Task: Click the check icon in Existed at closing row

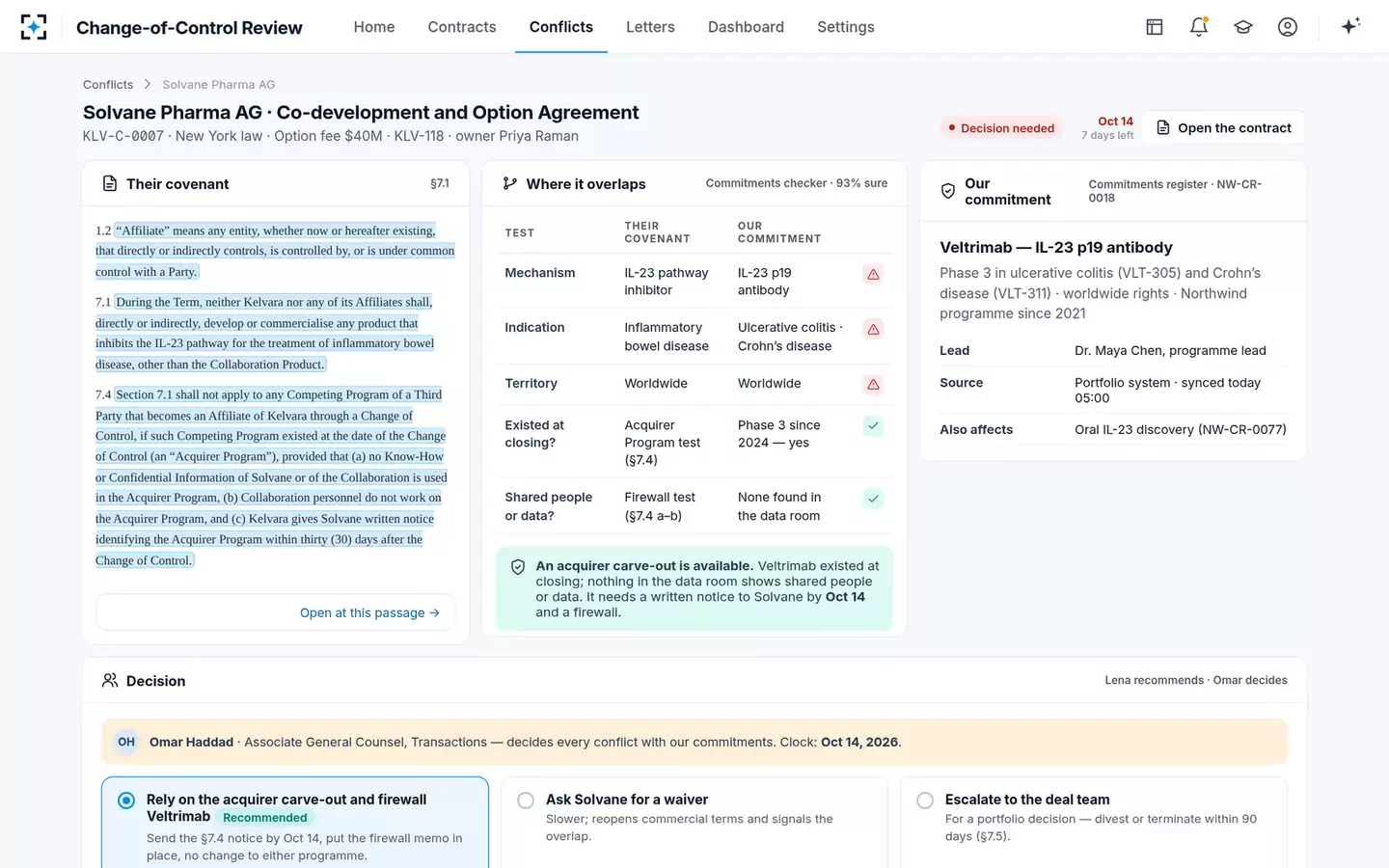Action: point(873,425)
